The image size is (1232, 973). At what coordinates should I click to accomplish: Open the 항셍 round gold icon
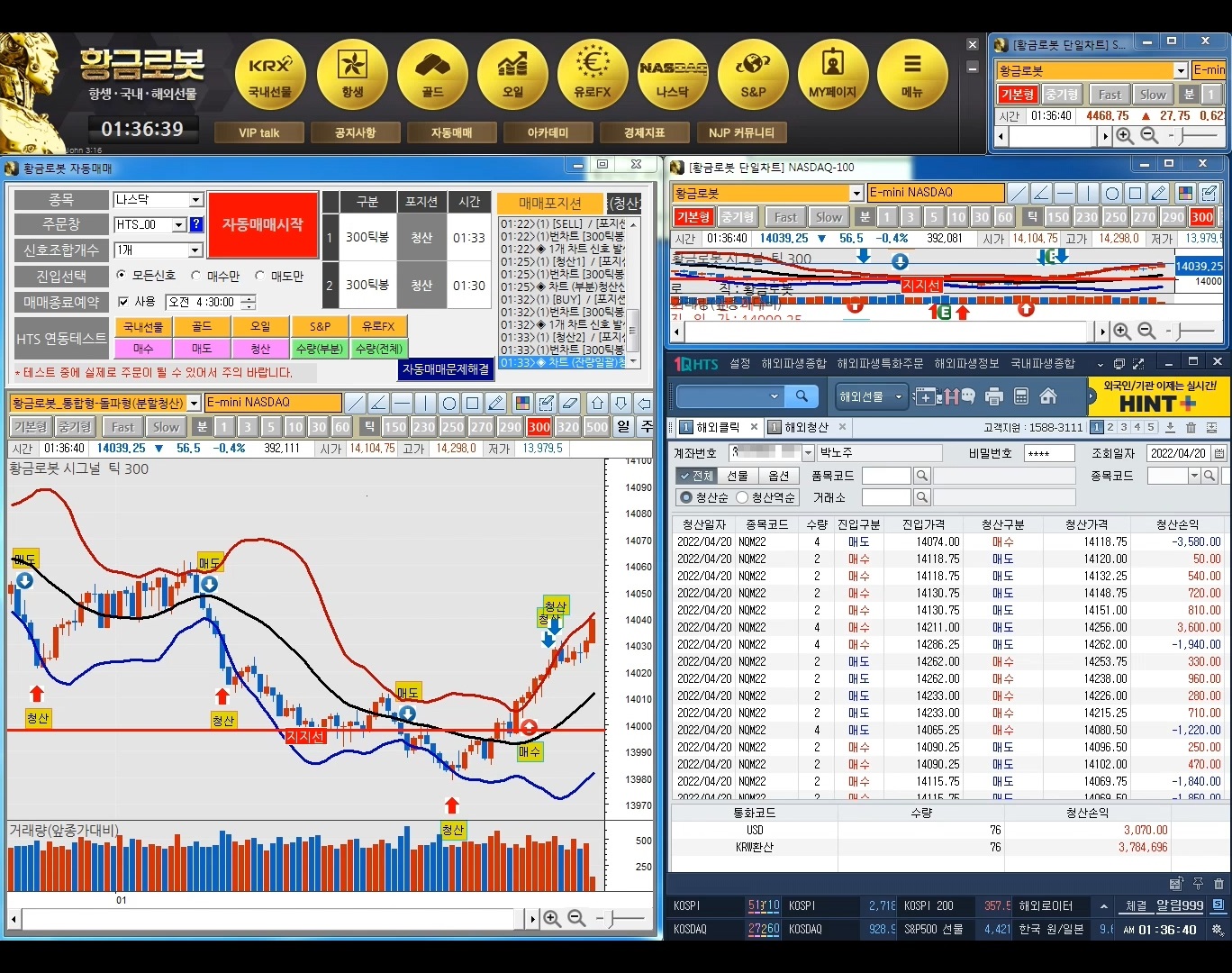point(352,76)
